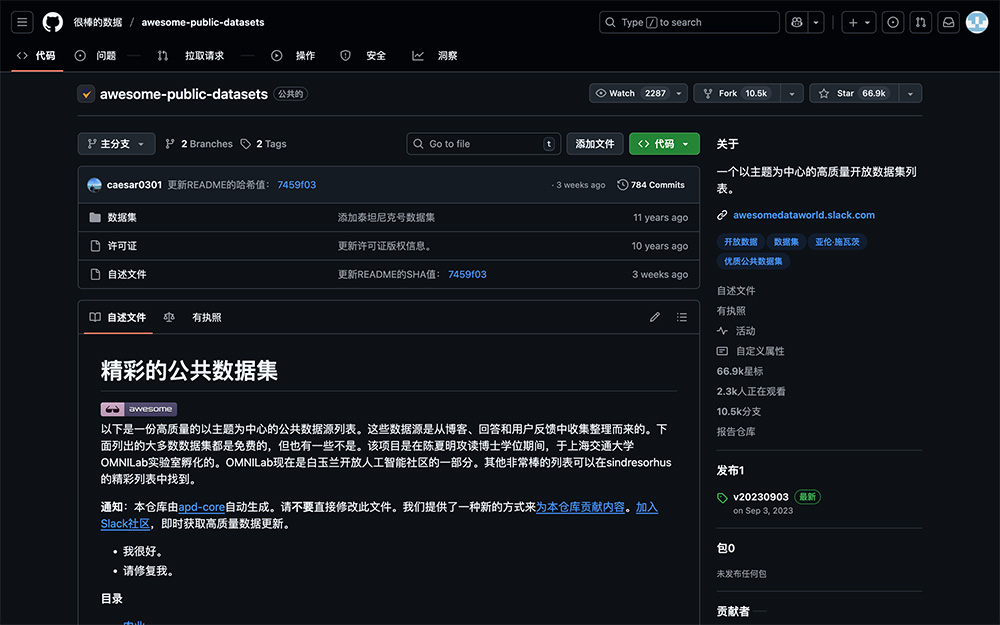The width and height of the screenshot is (1000, 625).
Task: Switch to the 问题 tab
Action: click(96, 55)
